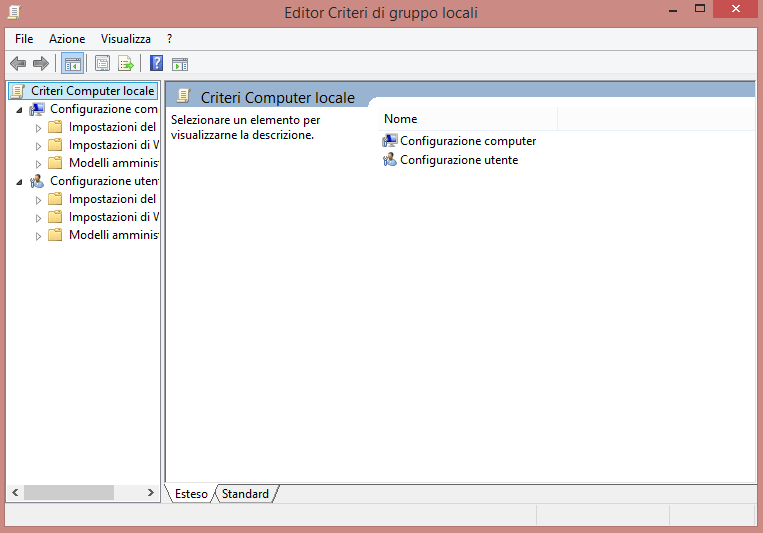The width and height of the screenshot is (763, 533).
Task: Select Criteri Computer locale root node
Action: 92,91
